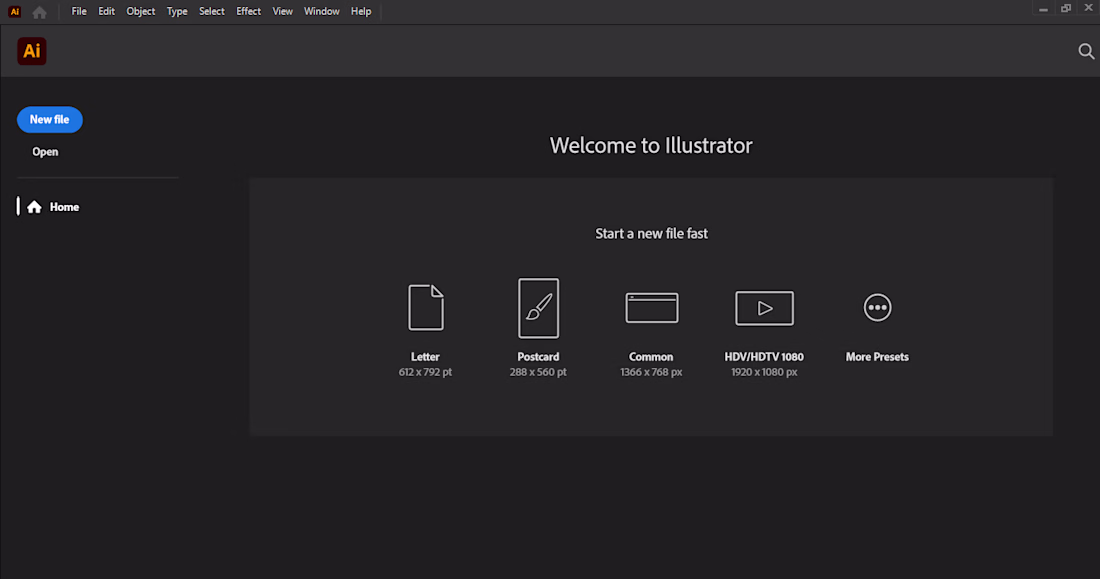Screen dimensions: 1100x579
Task: Close the Illustrator window
Action: 1089,8
